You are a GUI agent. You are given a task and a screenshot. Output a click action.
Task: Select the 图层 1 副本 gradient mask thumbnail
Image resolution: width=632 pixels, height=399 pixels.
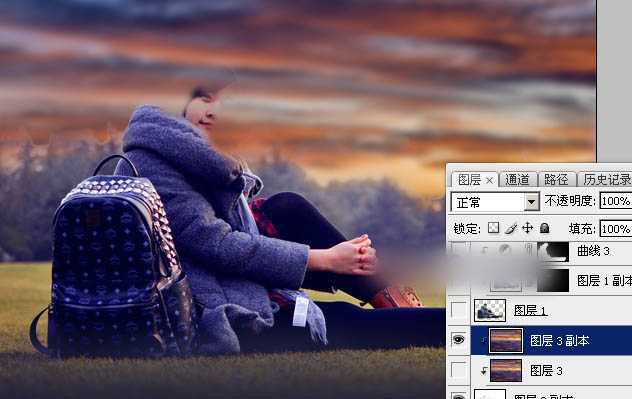553,280
